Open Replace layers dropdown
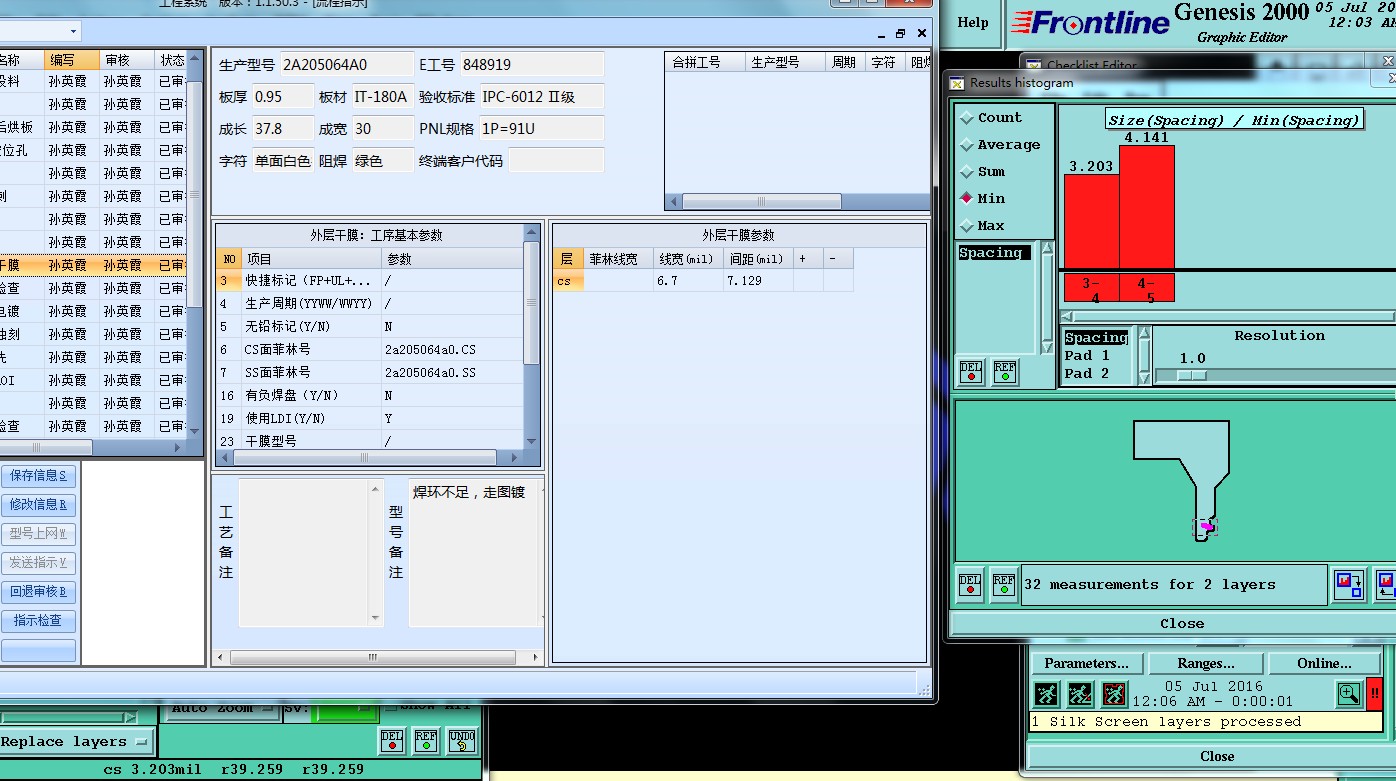Viewport: 1396px width, 781px height. pos(76,742)
